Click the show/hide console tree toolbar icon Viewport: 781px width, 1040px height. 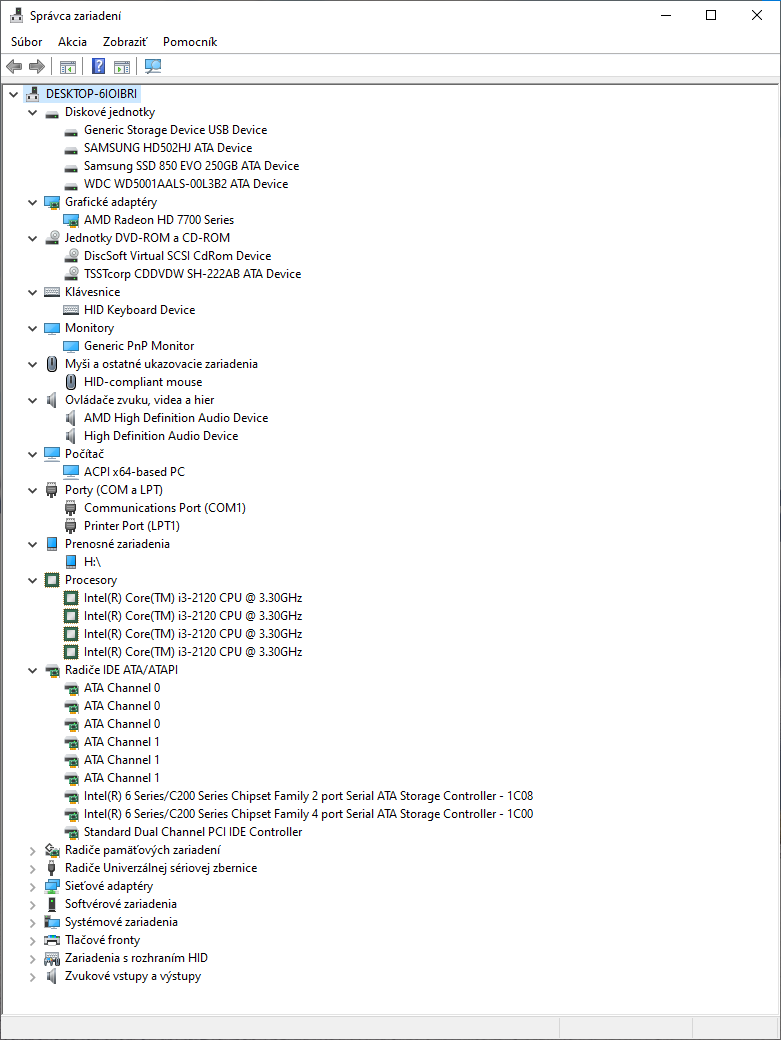coord(68,66)
